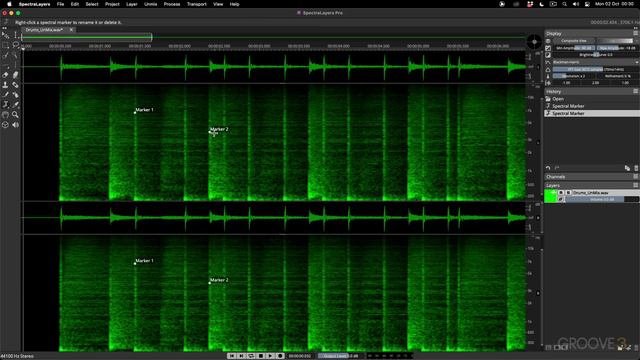Image resolution: width=640 pixels, height=360 pixels.
Task: Close the Drums_UnMix.wav tab
Action: pyautogui.click(x=71, y=30)
